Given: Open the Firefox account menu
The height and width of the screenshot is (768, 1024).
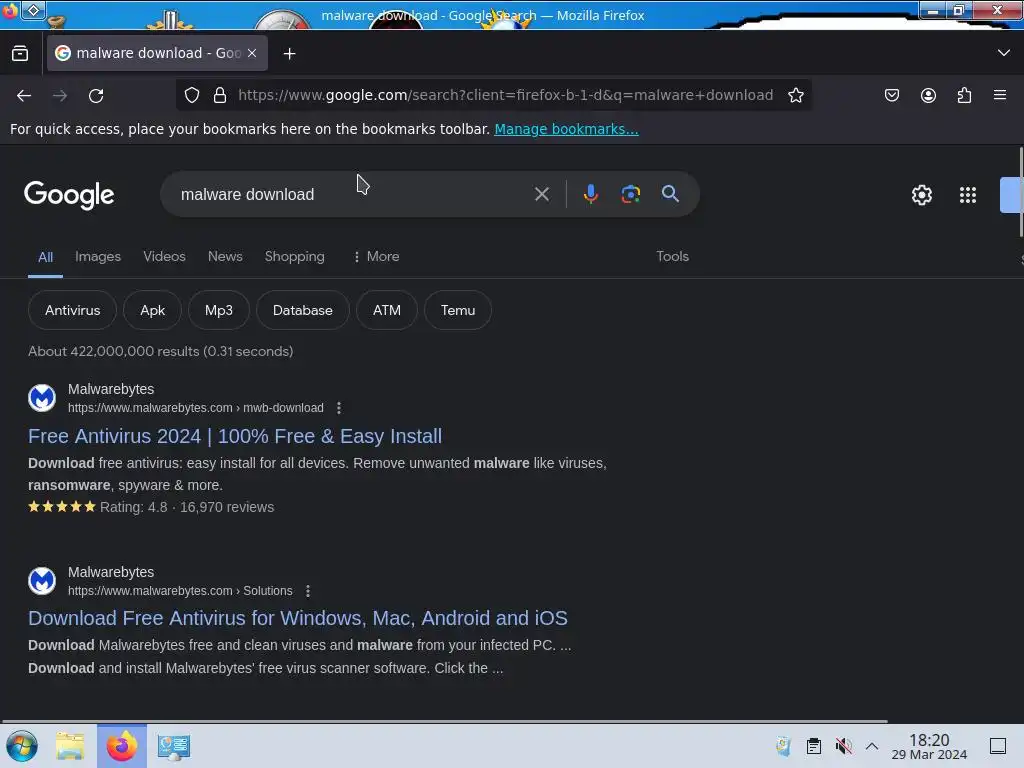Looking at the screenshot, I should pos(928,95).
